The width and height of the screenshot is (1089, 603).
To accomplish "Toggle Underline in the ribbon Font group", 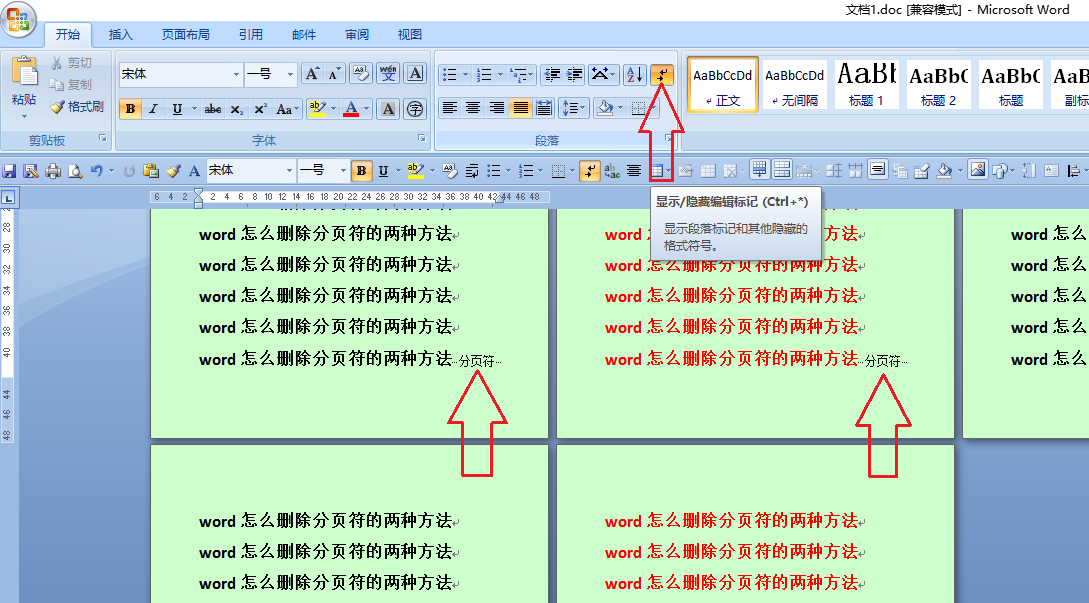I will (177, 109).
